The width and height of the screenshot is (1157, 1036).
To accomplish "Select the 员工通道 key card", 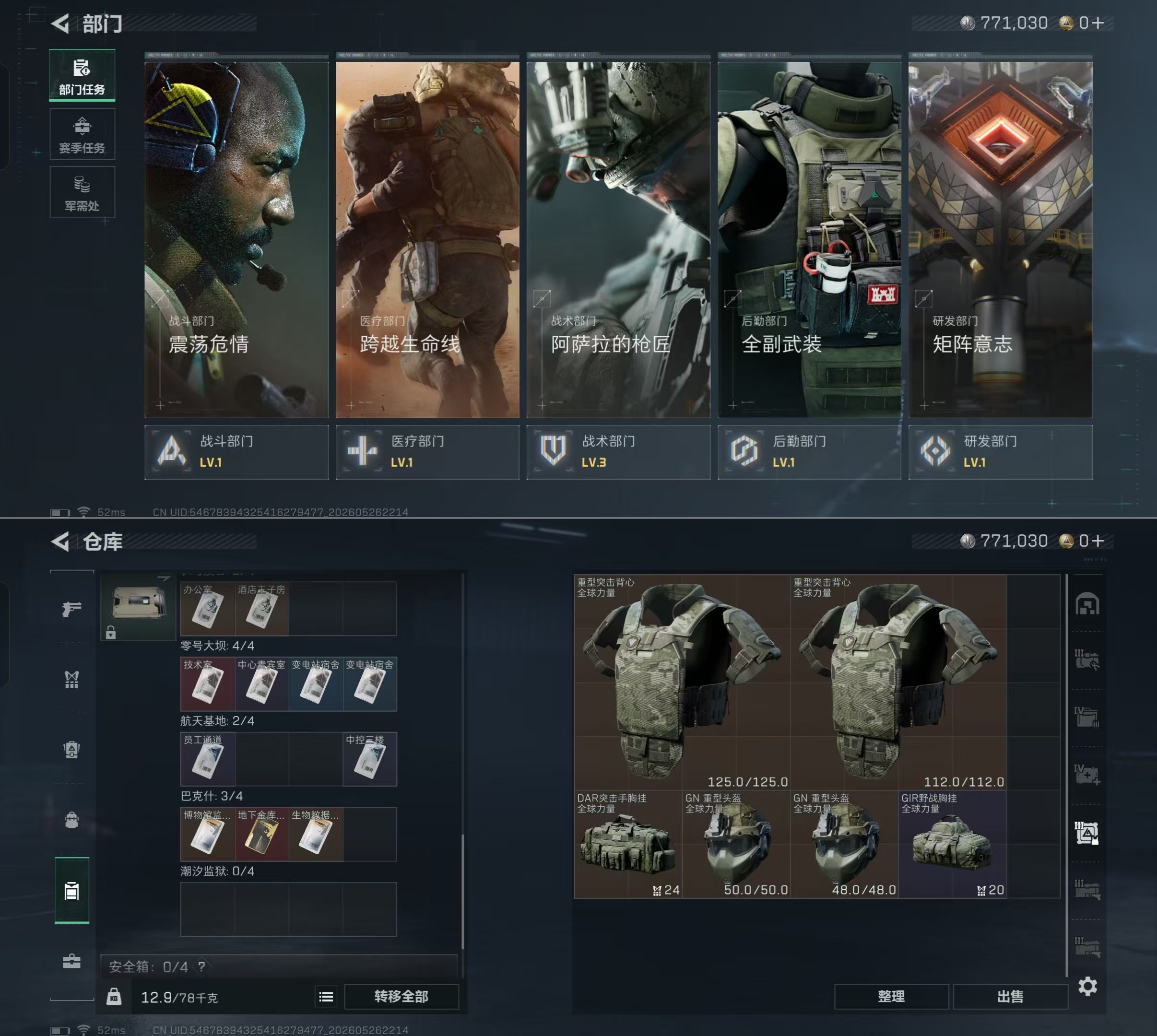I will pos(207,759).
